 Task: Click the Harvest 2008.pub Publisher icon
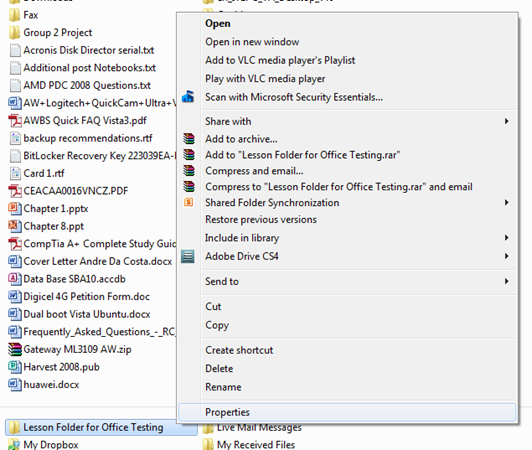[x=15, y=367]
